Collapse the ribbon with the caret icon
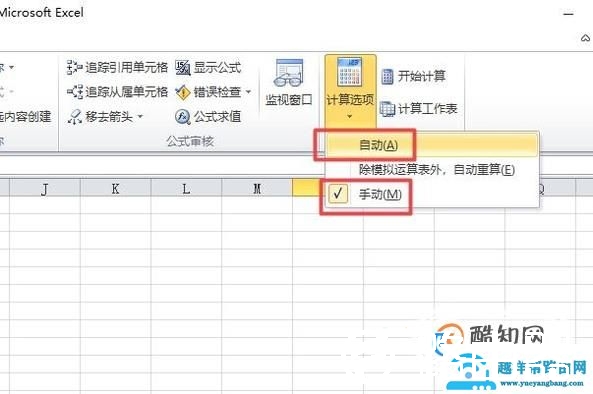This screenshot has height=394, width=593. [x=585, y=38]
